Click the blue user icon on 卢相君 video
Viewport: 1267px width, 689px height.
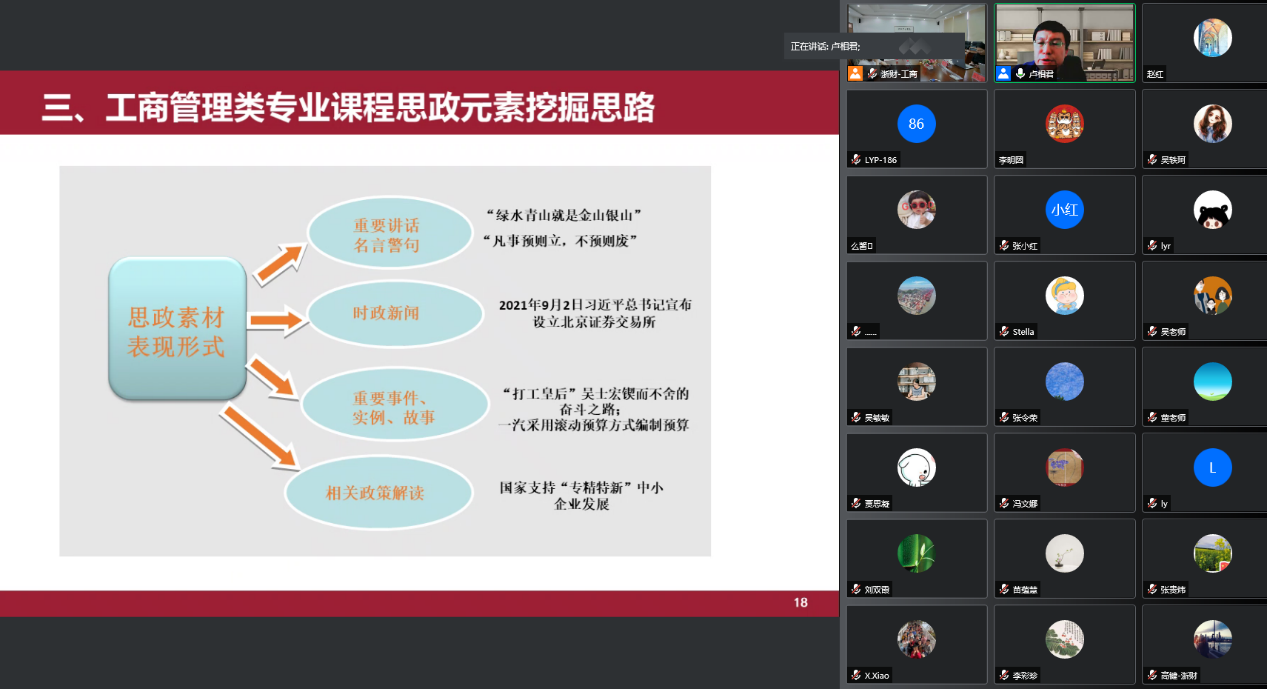coord(1003,74)
